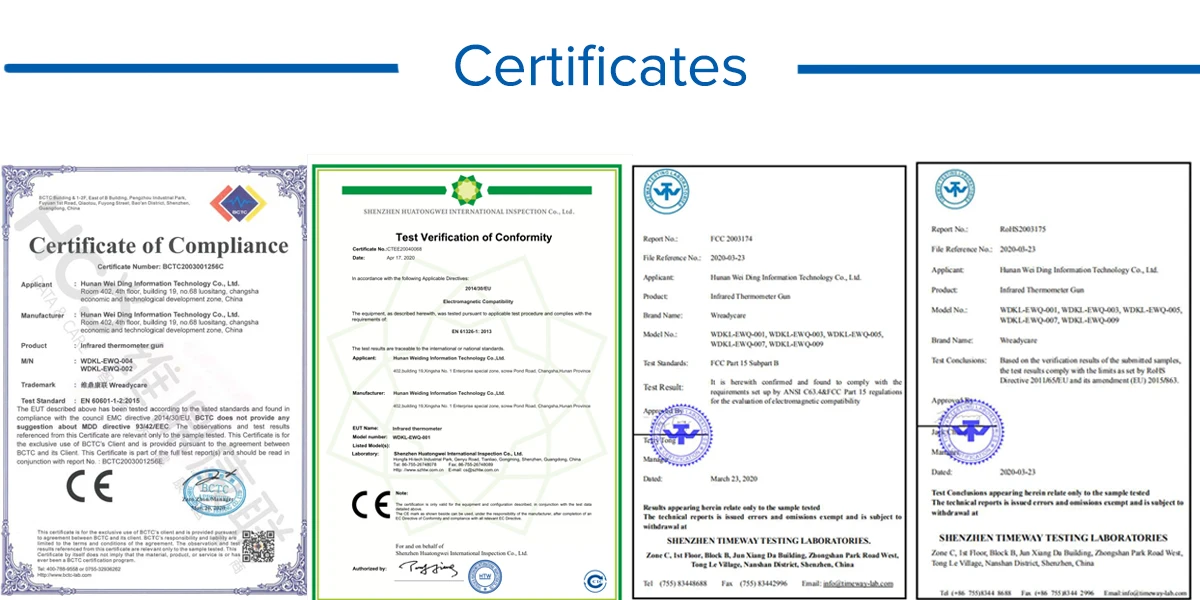Click the 'Certificates' page heading
The image size is (1200, 600).
(600, 67)
